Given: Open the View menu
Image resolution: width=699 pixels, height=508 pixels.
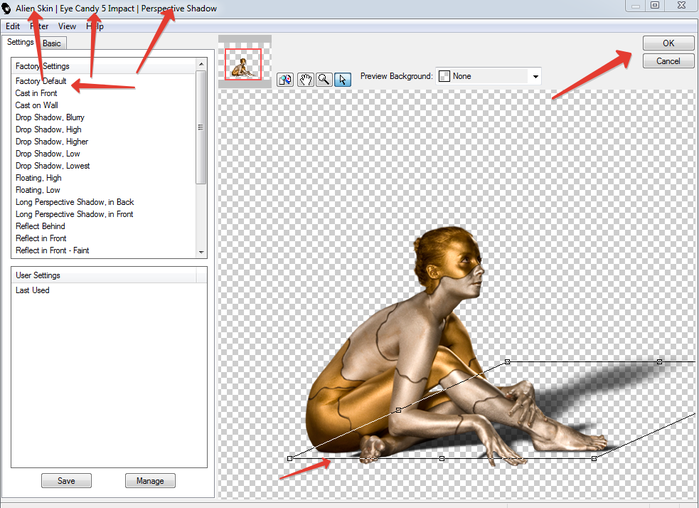Looking at the screenshot, I should (x=67, y=26).
